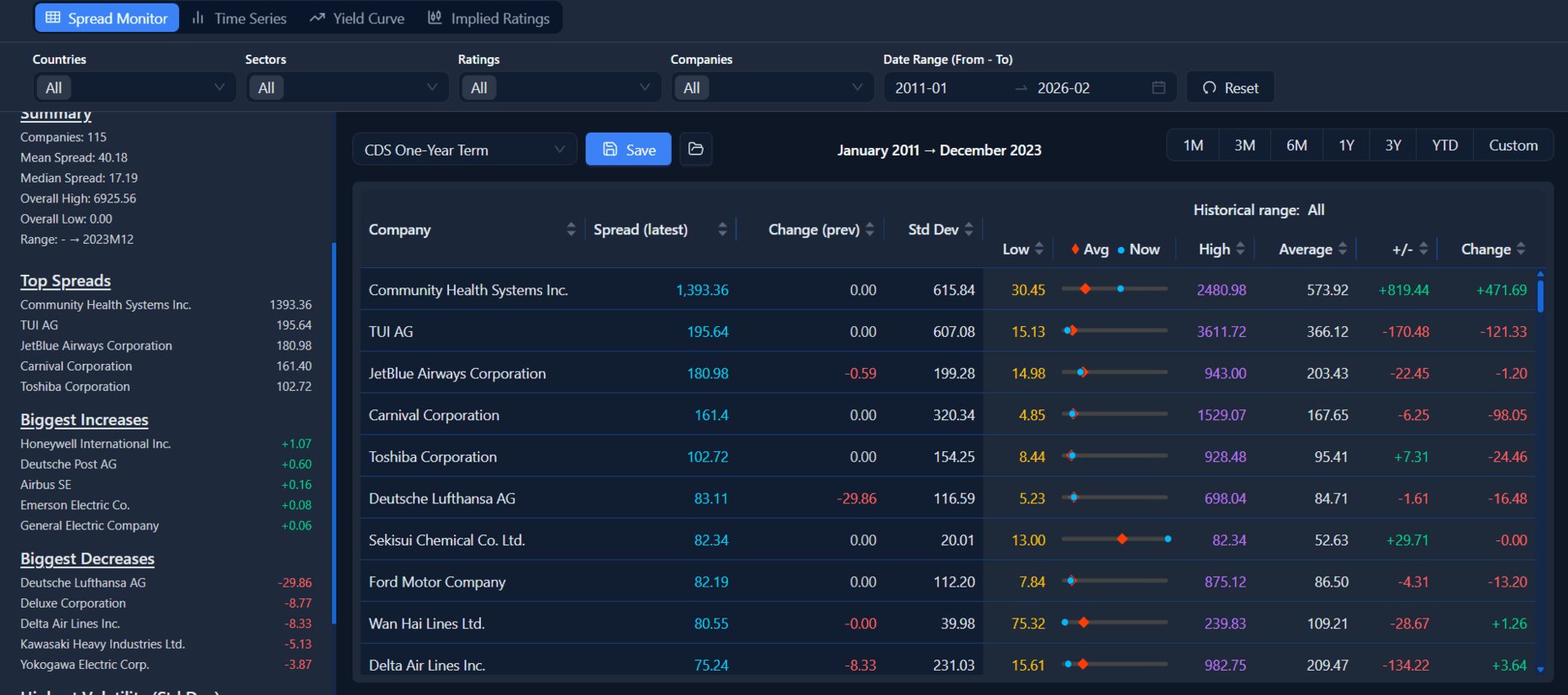Select JetBlue Airways Corporation table row
1568x695 pixels.
[948, 373]
